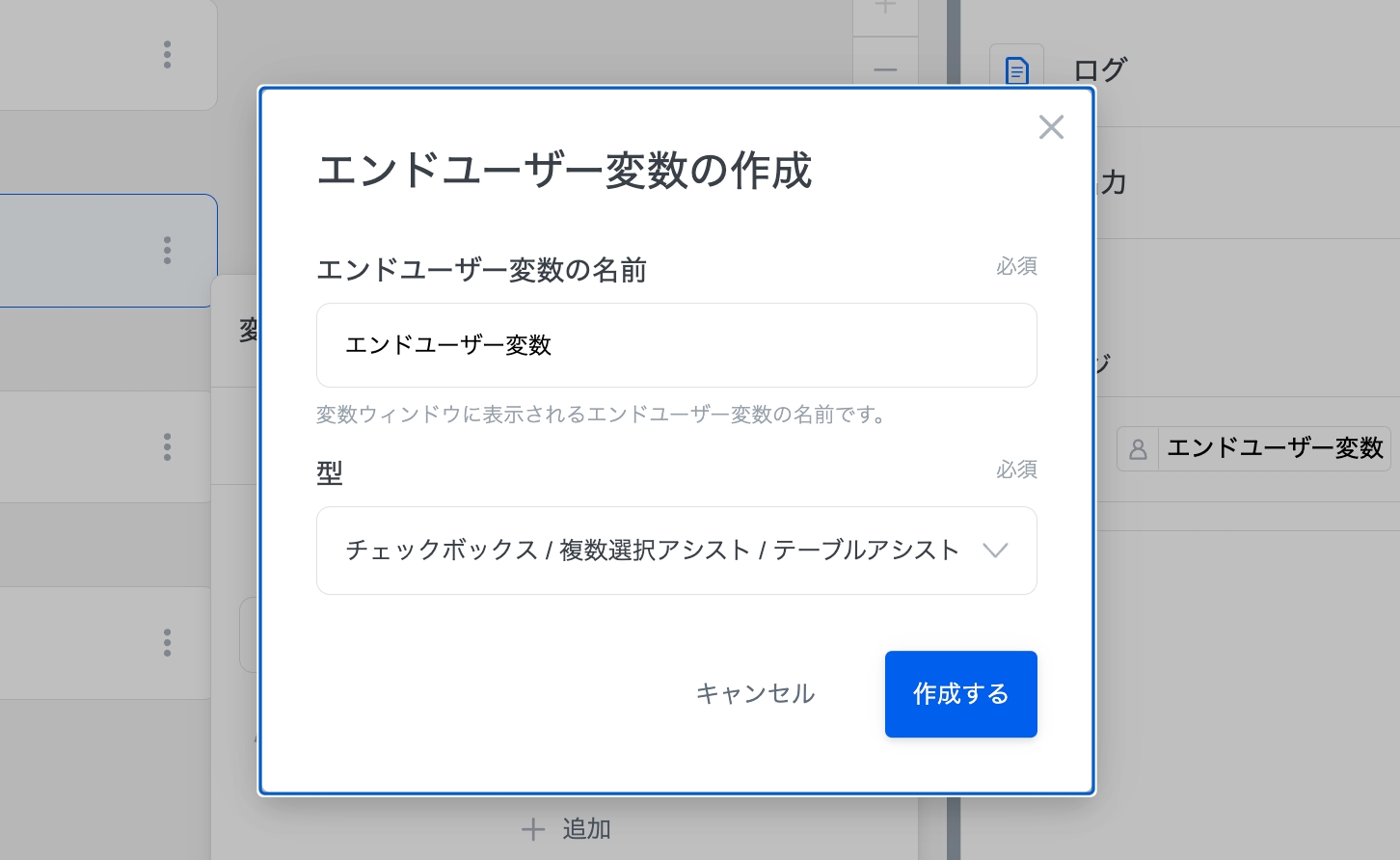Click the plus icon beside 追加
The width and height of the screenshot is (1400, 860).
click(x=533, y=829)
